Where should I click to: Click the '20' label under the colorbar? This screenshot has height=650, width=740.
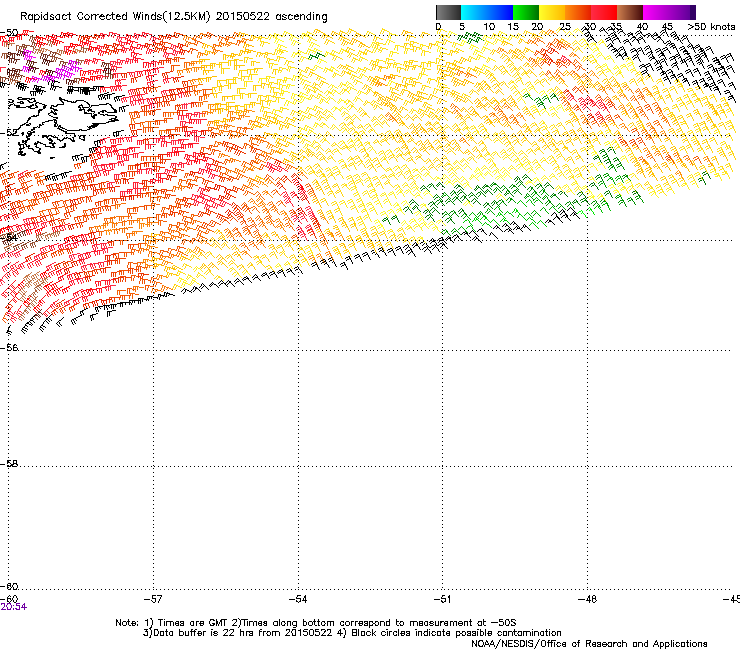[537, 27]
